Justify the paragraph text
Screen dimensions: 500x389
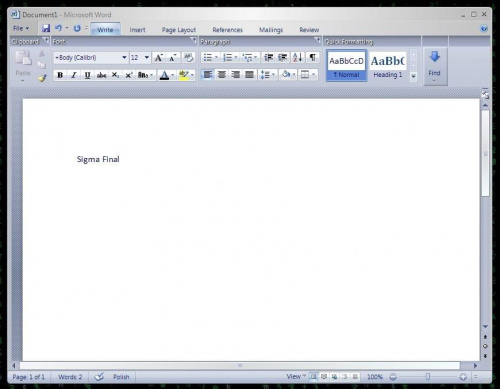tap(249, 74)
